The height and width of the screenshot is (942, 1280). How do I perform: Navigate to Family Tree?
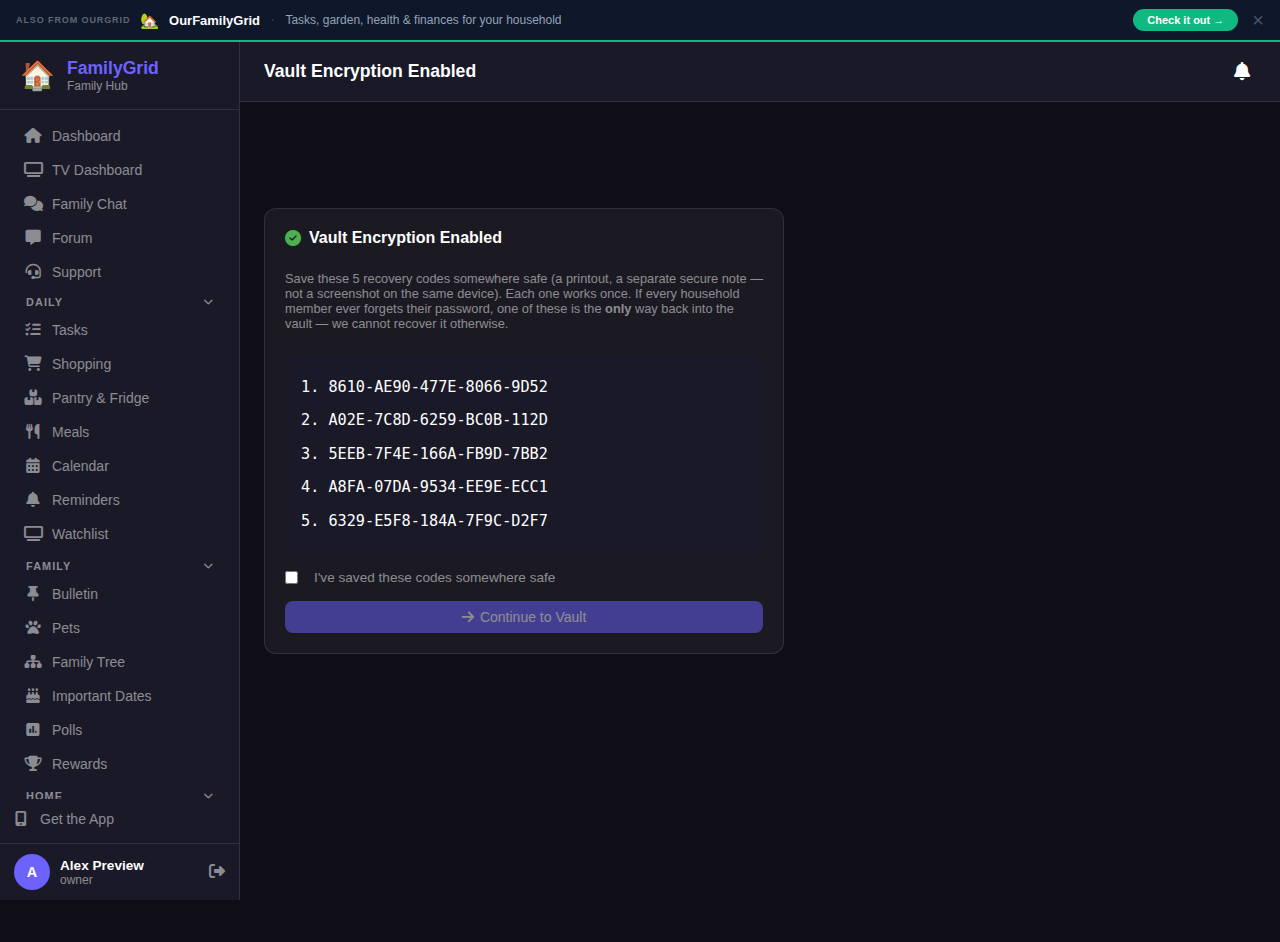[120, 662]
